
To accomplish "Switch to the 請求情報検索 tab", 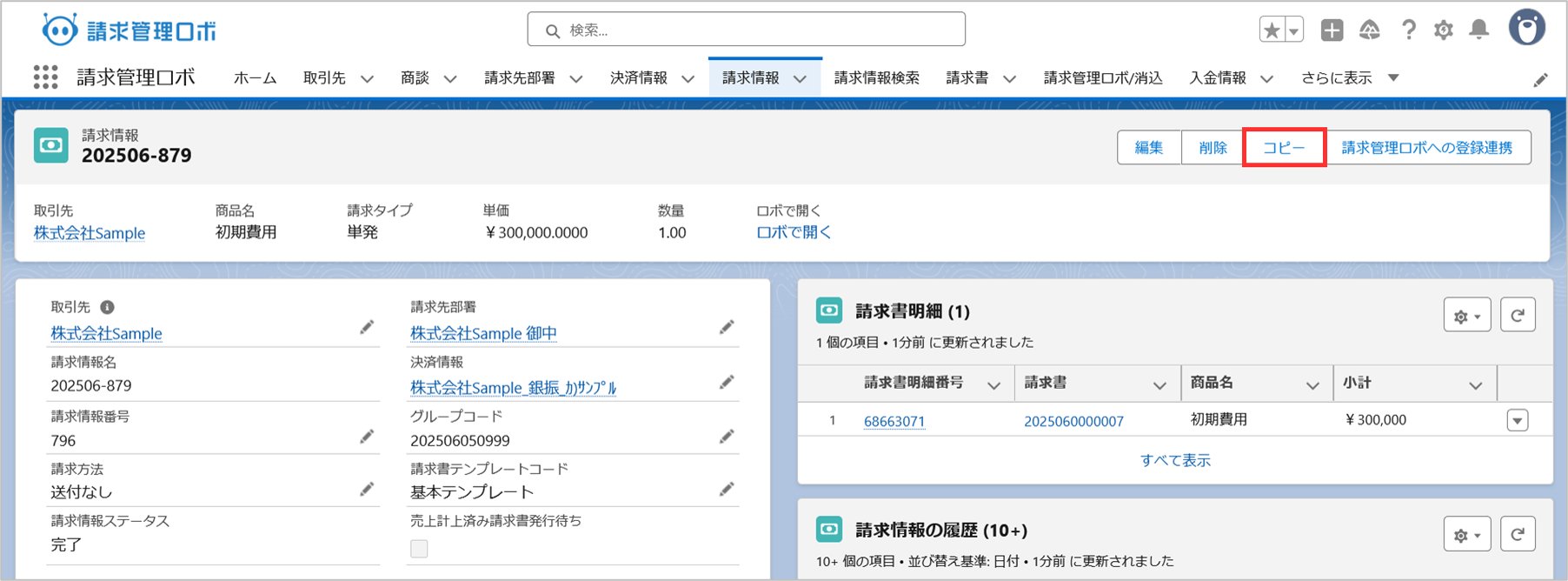I will [876, 78].
